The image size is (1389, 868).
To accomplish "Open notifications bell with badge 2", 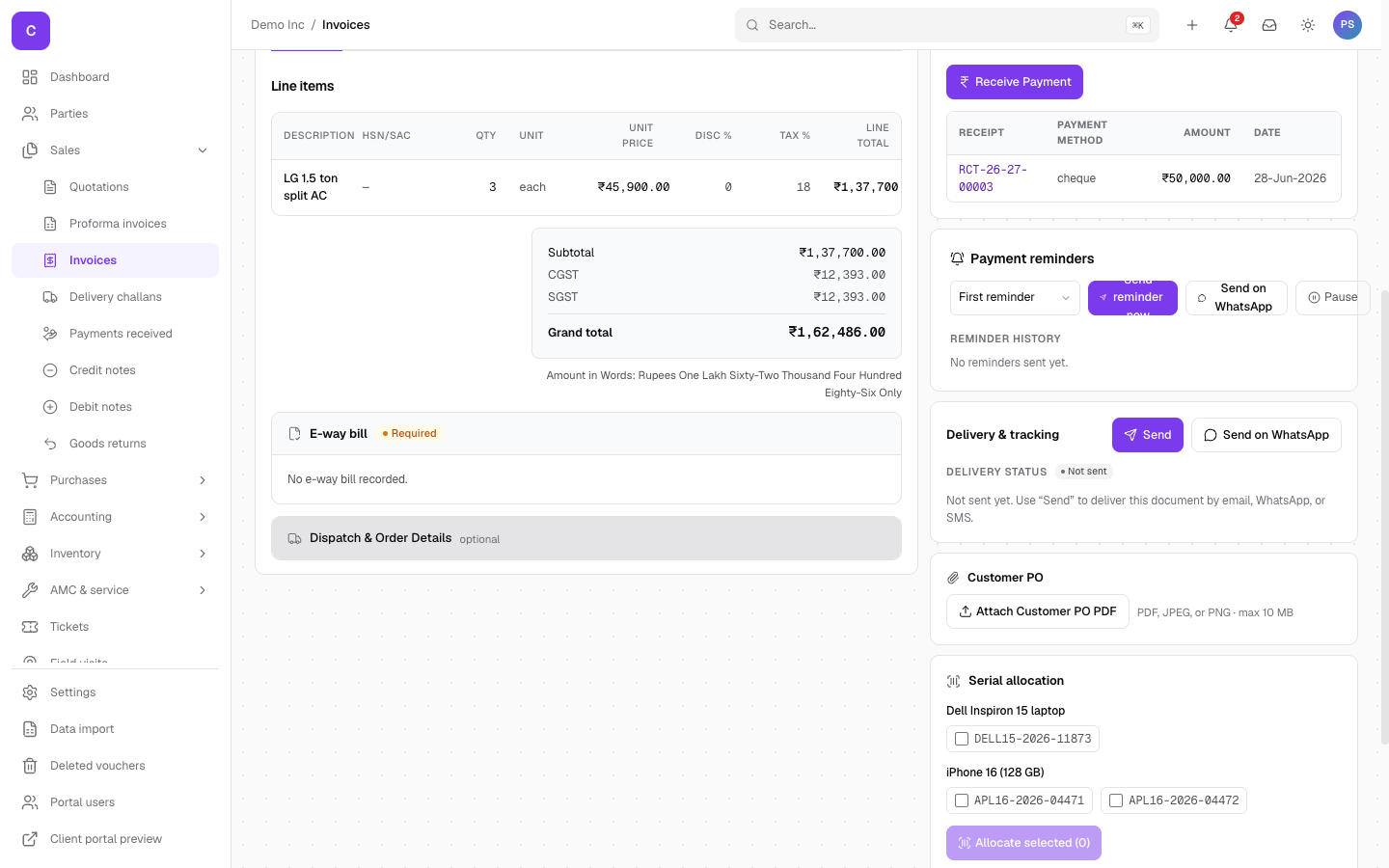I will click(1231, 25).
